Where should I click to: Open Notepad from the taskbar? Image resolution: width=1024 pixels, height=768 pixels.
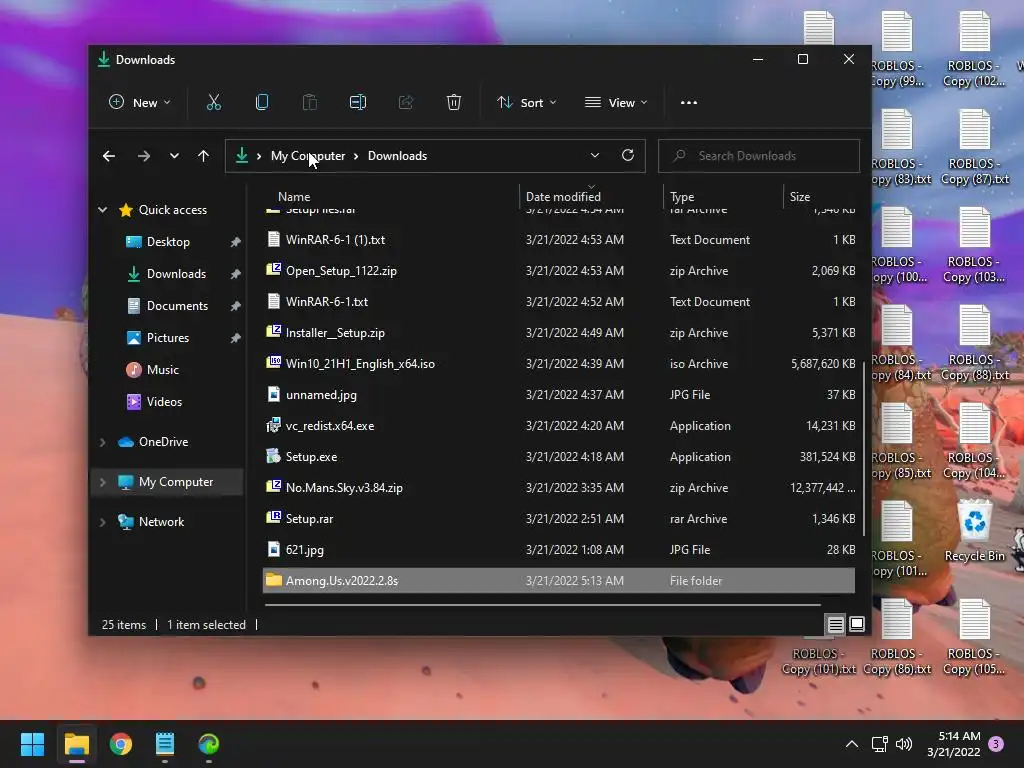point(165,744)
